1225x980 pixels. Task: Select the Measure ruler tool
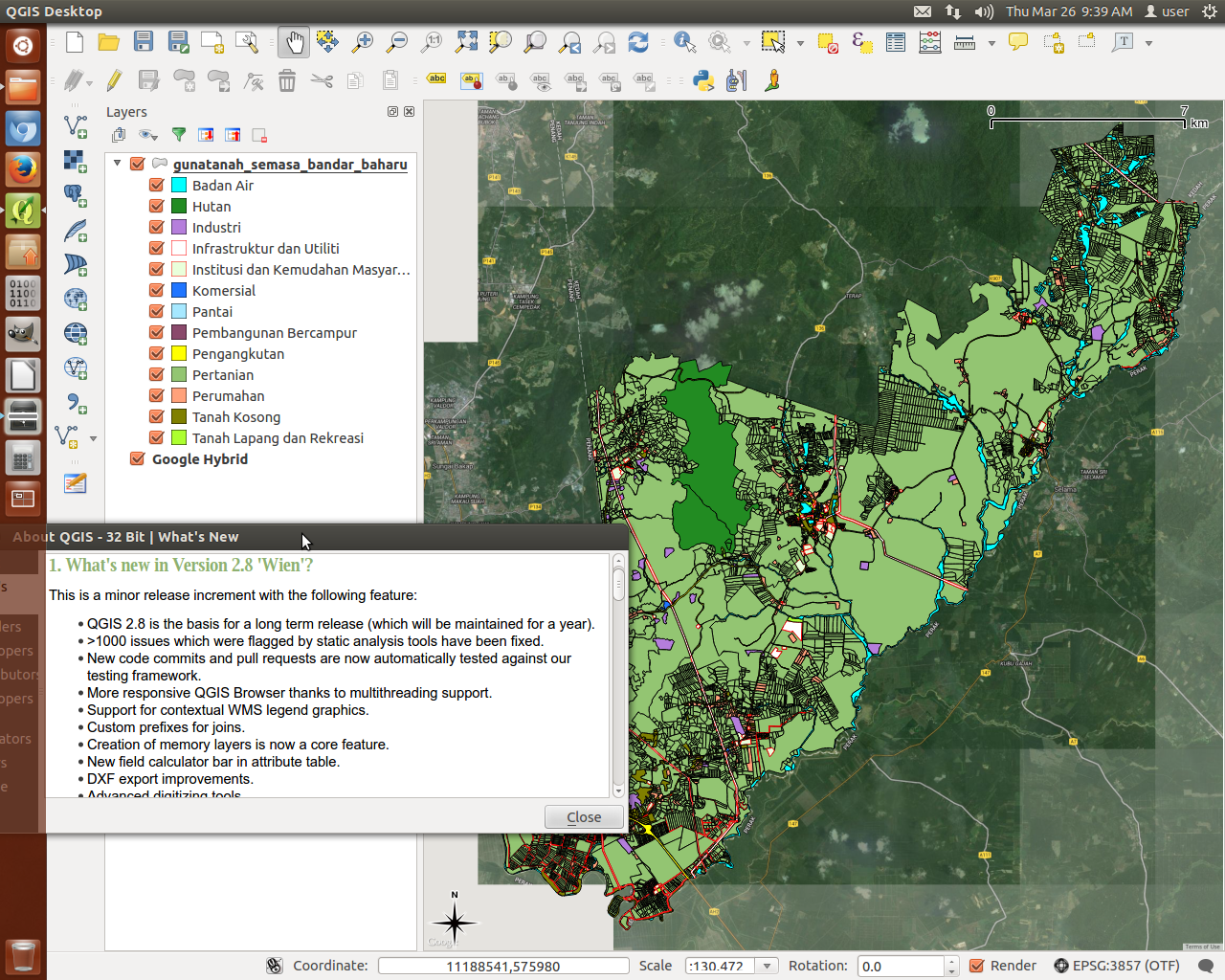[x=965, y=42]
